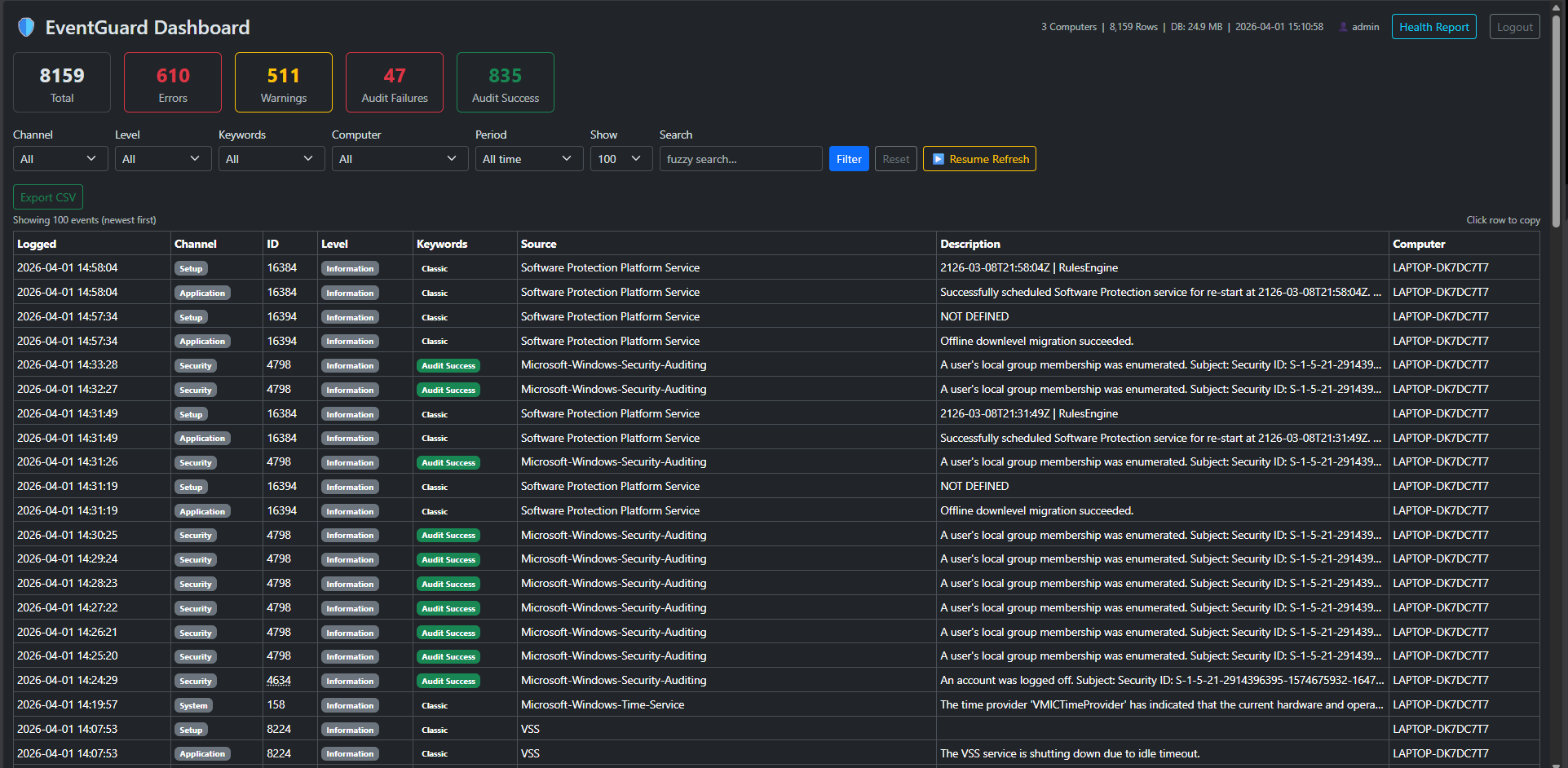Select the 610 Errors stat card
1568x768 pixels.
coord(173,82)
